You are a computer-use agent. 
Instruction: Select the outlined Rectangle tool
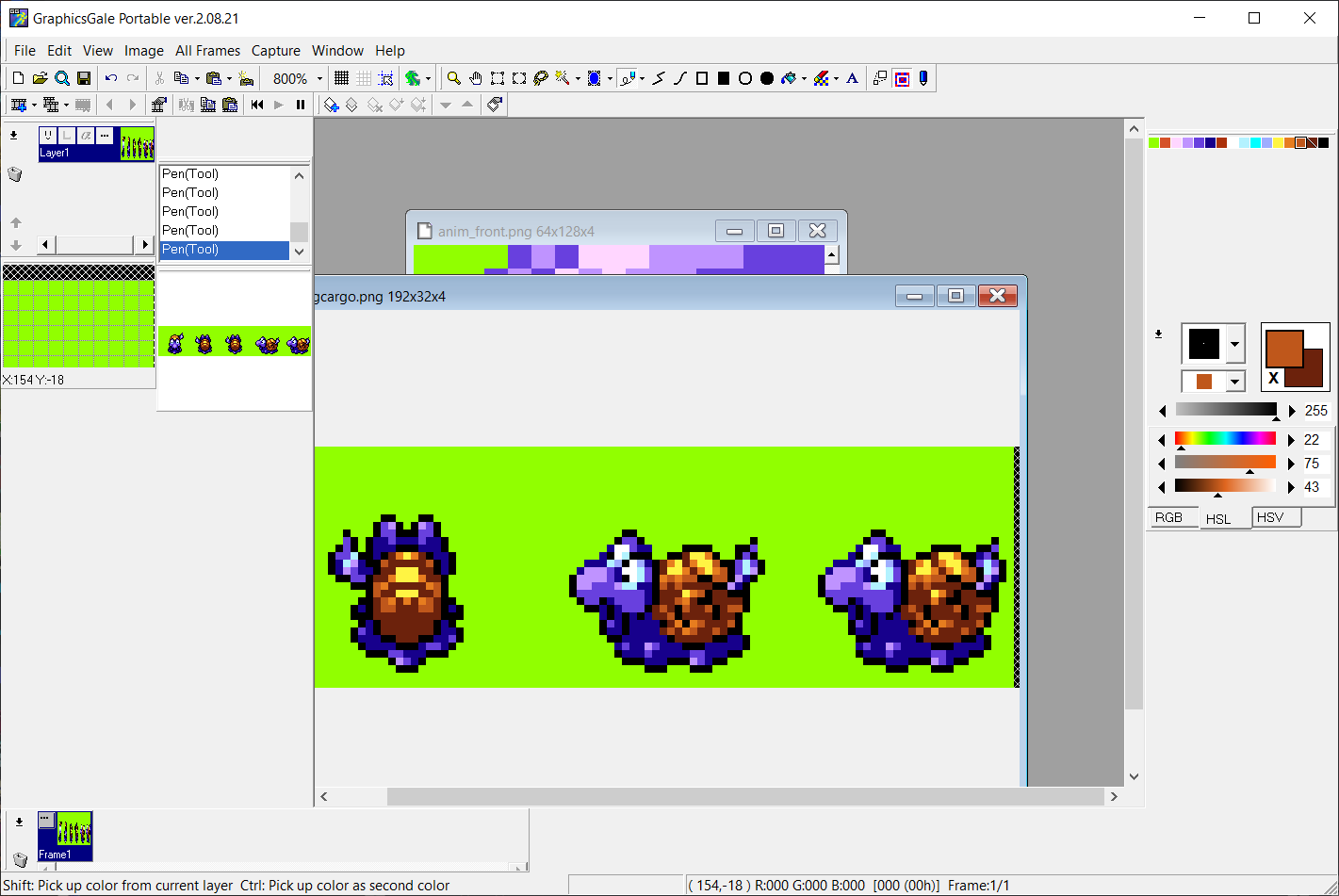tap(702, 78)
